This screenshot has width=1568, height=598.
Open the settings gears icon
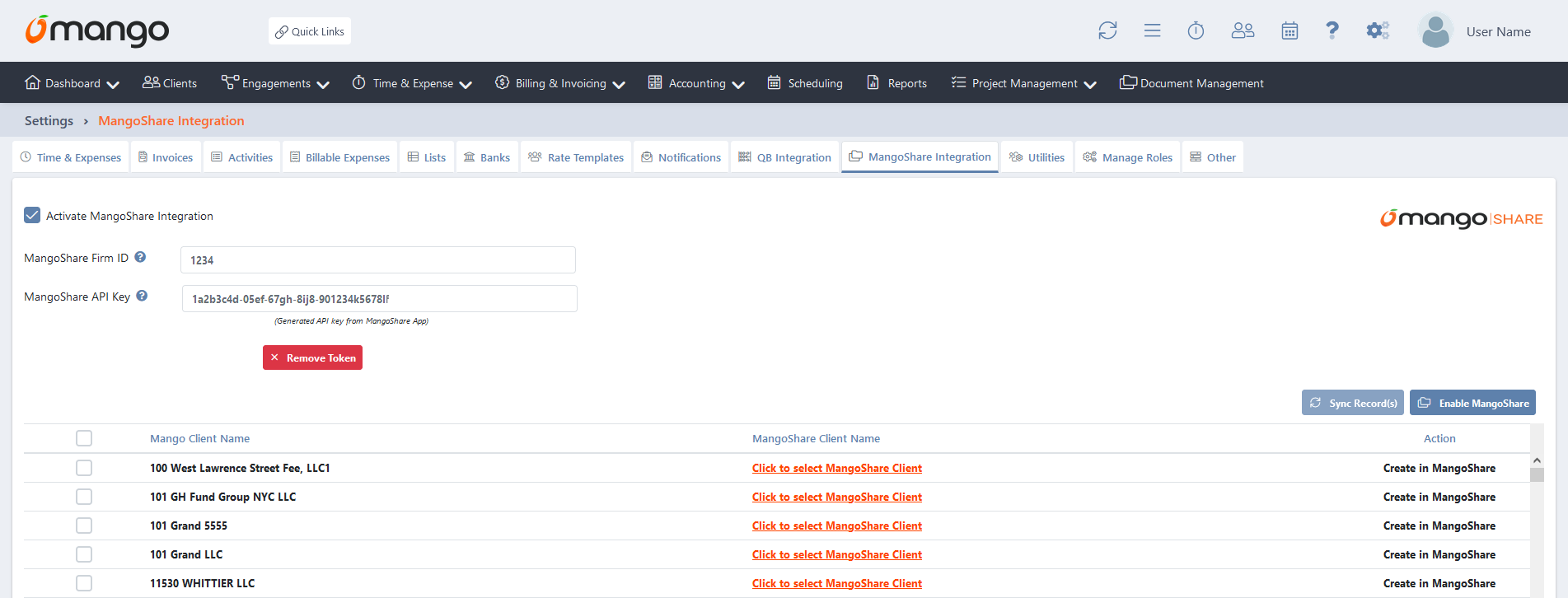pos(1378,30)
